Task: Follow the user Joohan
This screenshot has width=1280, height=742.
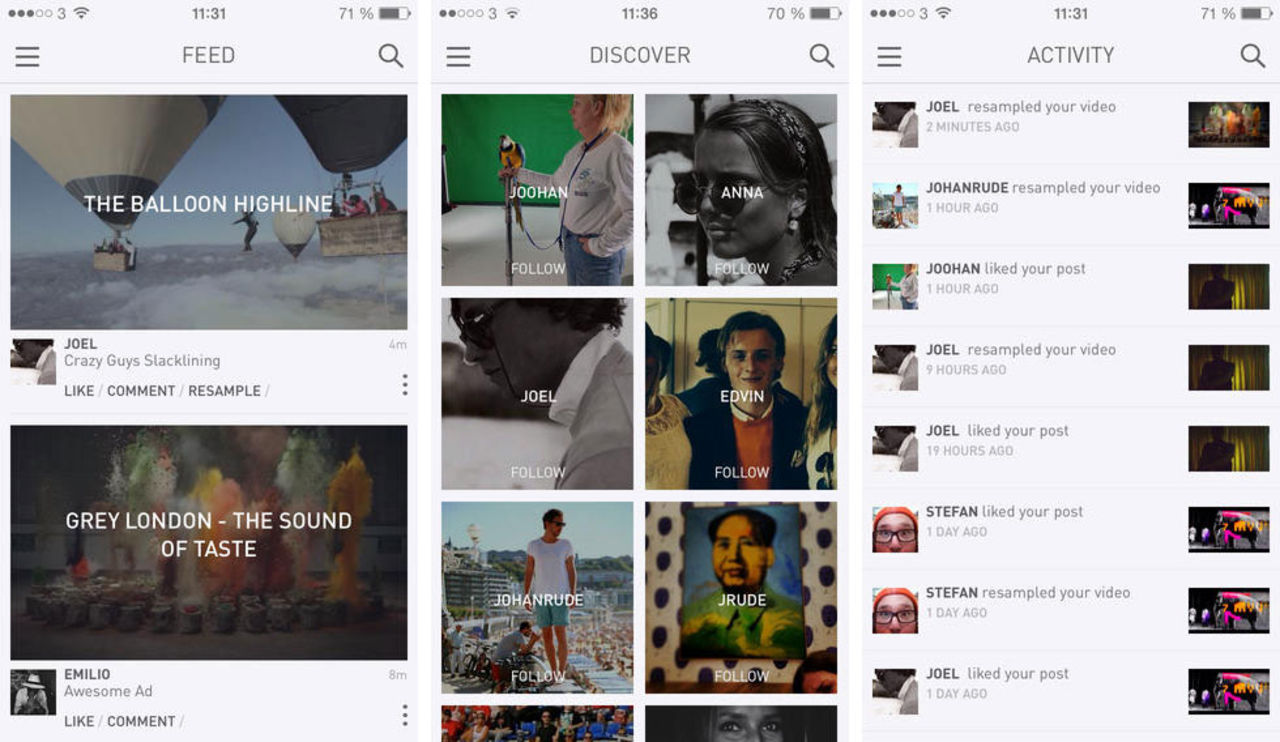Action: point(538,268)
